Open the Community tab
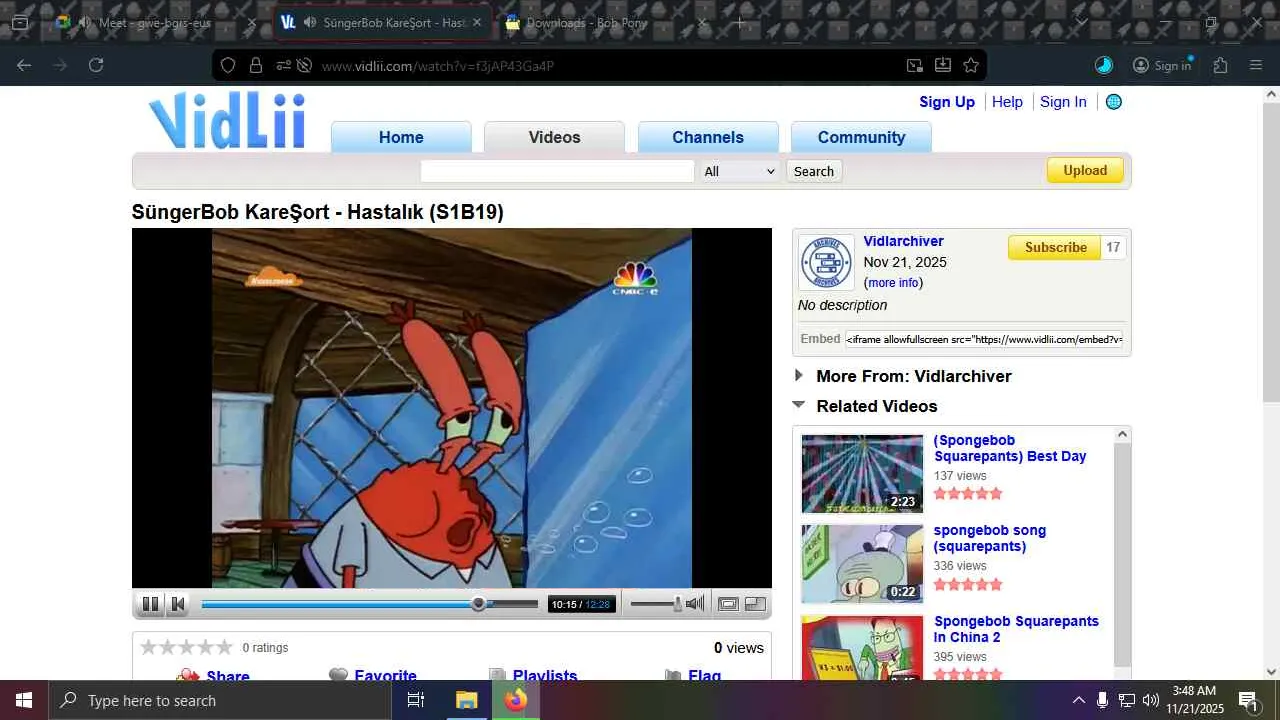The height and width of the screenshot is (720, 1280). coord(861,137)
